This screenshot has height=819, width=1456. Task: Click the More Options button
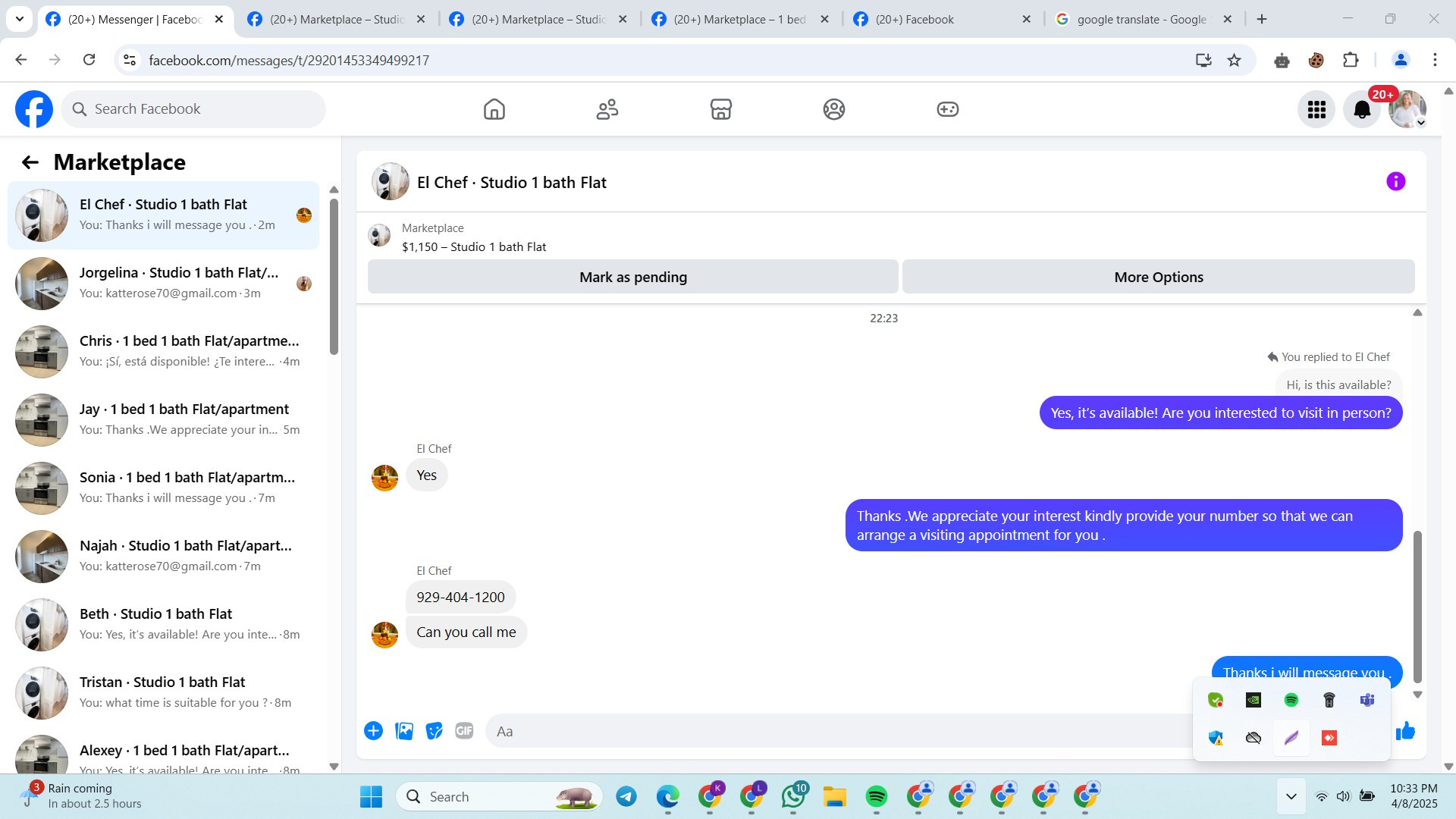(1158, 277)
